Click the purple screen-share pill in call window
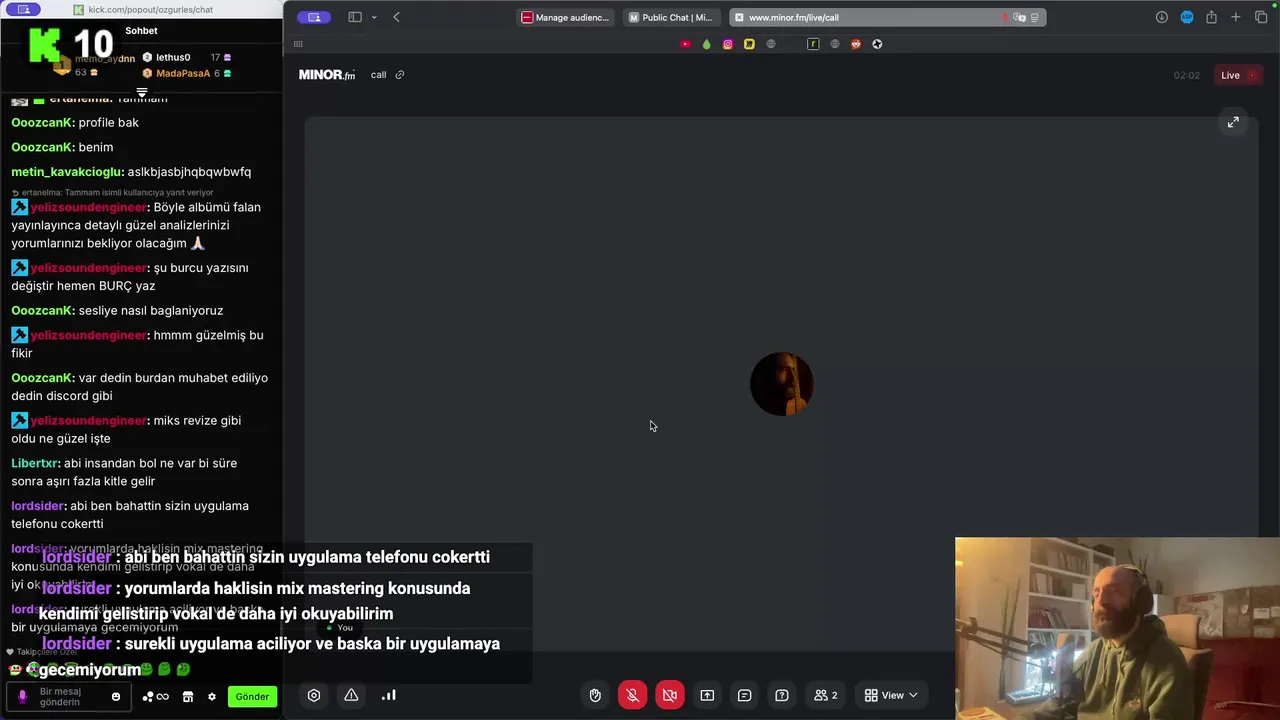Viewport: 1280px width, 720px height. pos(314,17)
